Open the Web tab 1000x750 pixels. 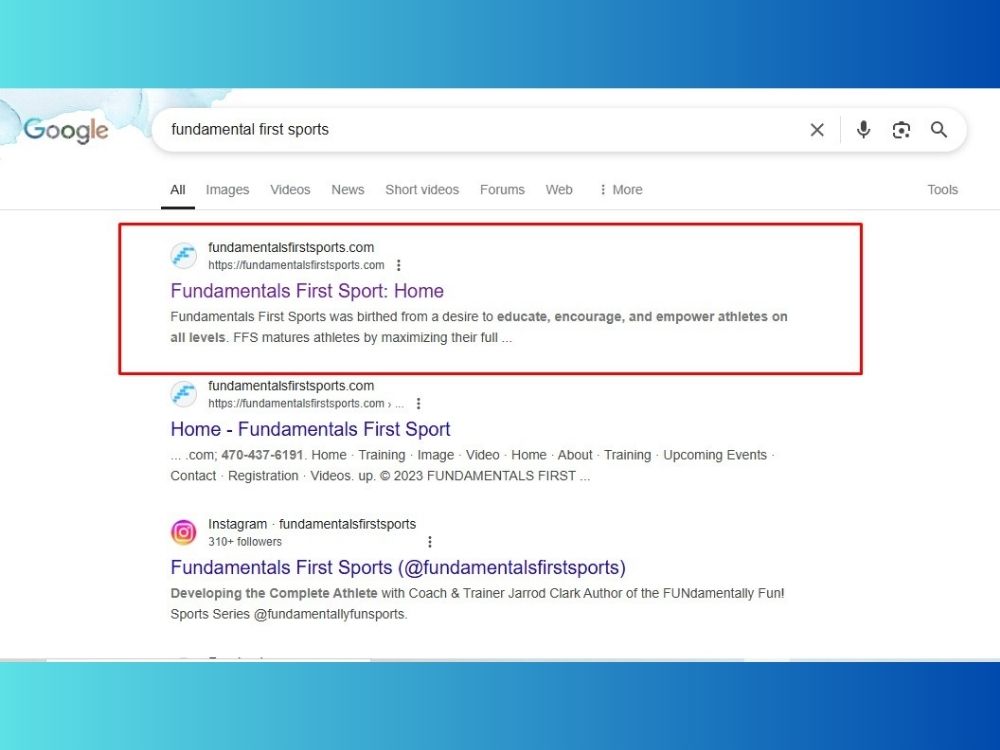click(559, 190)
